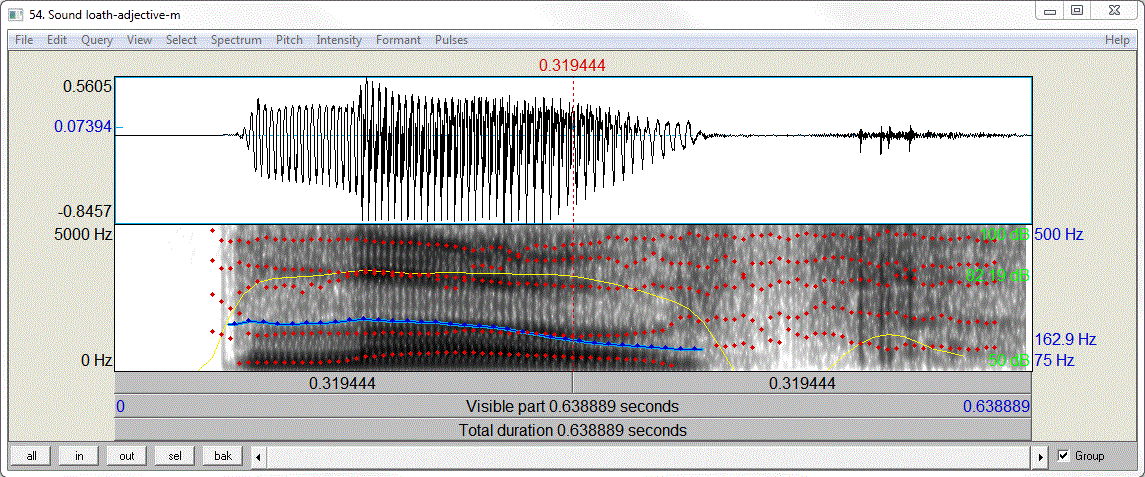Click the 500 Hz pitch ceiling label
The image size is (1145, 477).
click(x=1059, y=235)
